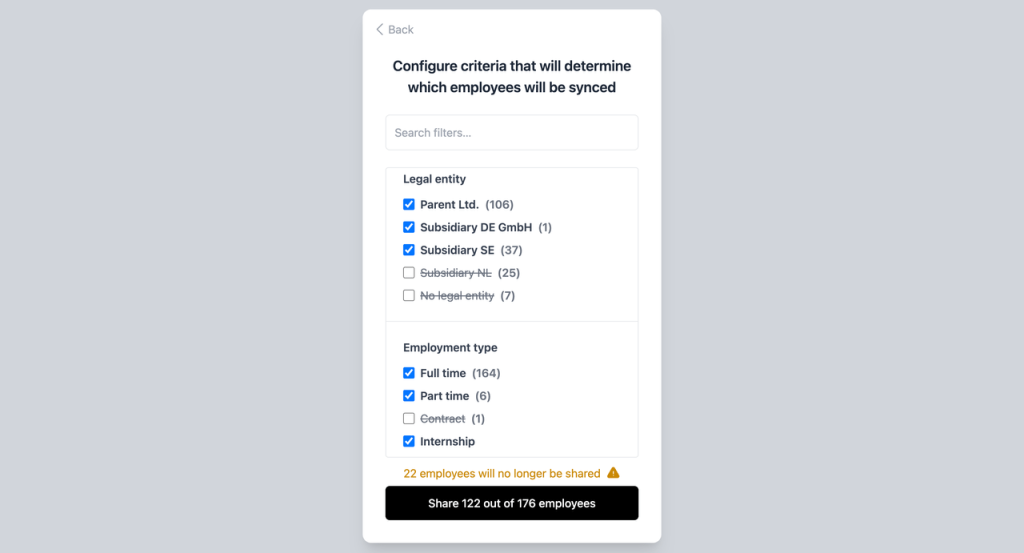
Task: Tick the Contract employment type checkbox
Action: point(409,419)
